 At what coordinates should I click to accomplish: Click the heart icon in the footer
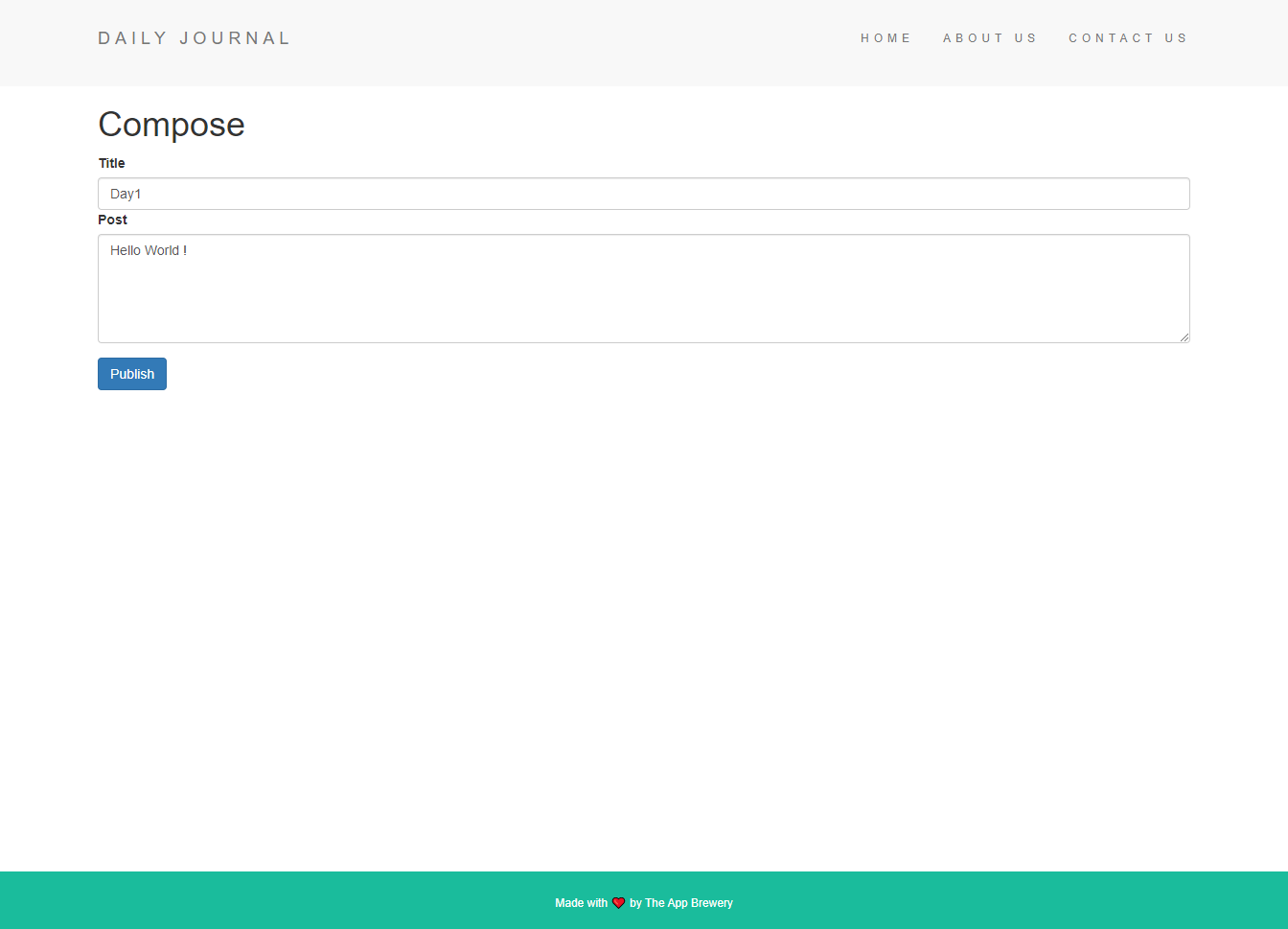click(618, 902)
